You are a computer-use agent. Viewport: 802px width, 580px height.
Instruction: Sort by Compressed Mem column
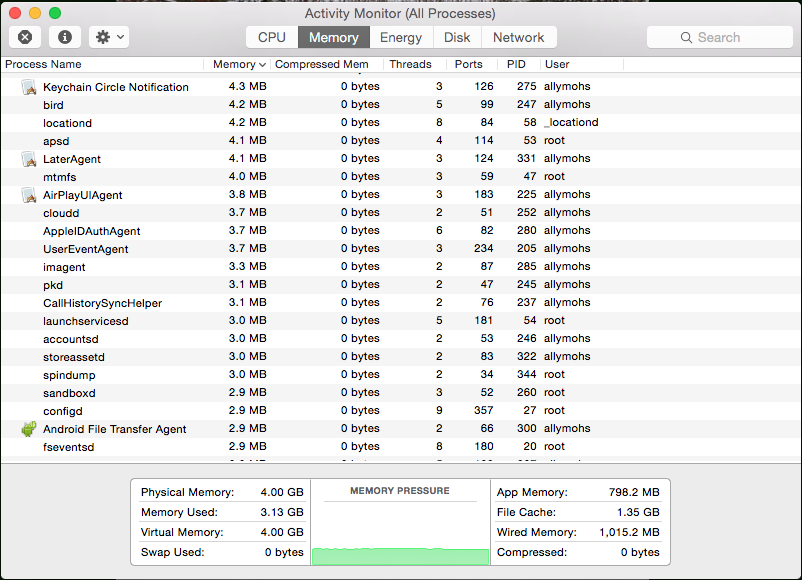point(327,64)
